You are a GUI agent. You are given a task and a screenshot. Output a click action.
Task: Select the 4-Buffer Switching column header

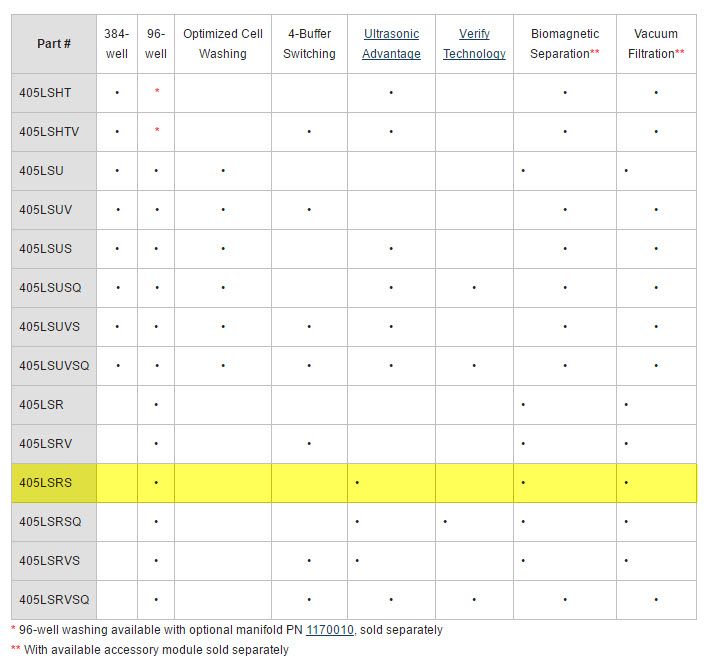point(309,44)
